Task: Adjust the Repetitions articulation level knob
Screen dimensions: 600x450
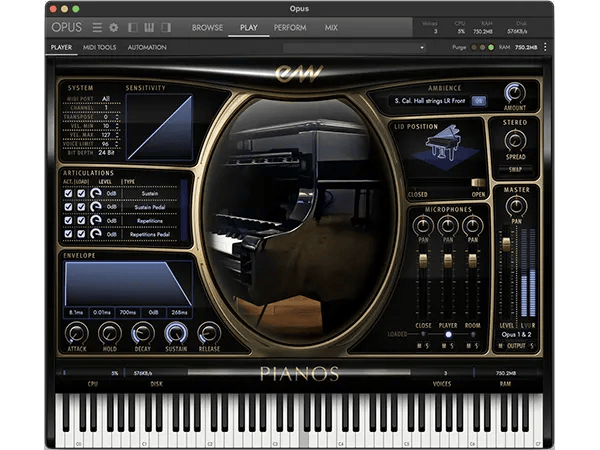Action: (x=96, y=220)
